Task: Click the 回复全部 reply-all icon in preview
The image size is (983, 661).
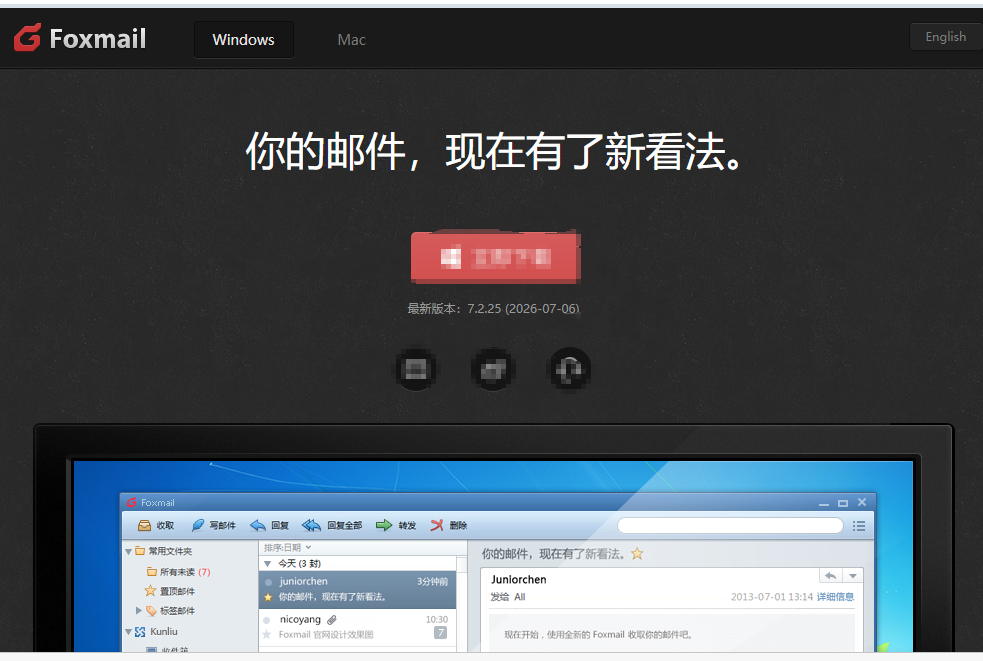Action: (x=311, y=526)
